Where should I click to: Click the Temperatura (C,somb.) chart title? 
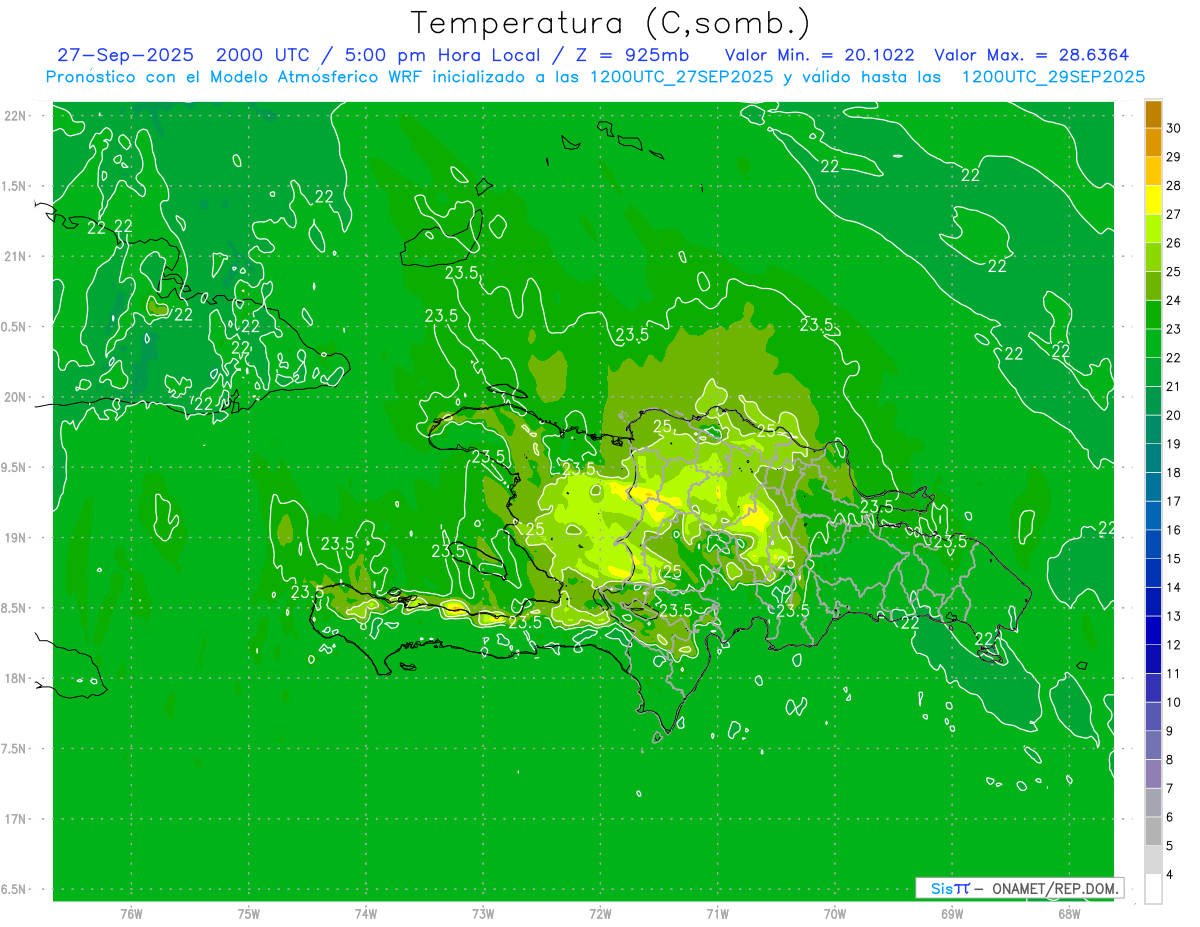click(610, 22)
